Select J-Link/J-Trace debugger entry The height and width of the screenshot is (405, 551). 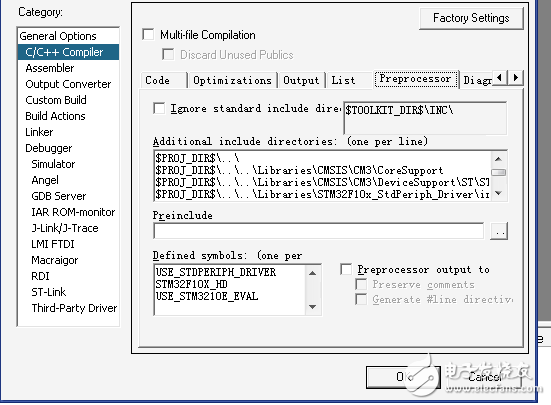pos(65,228)
